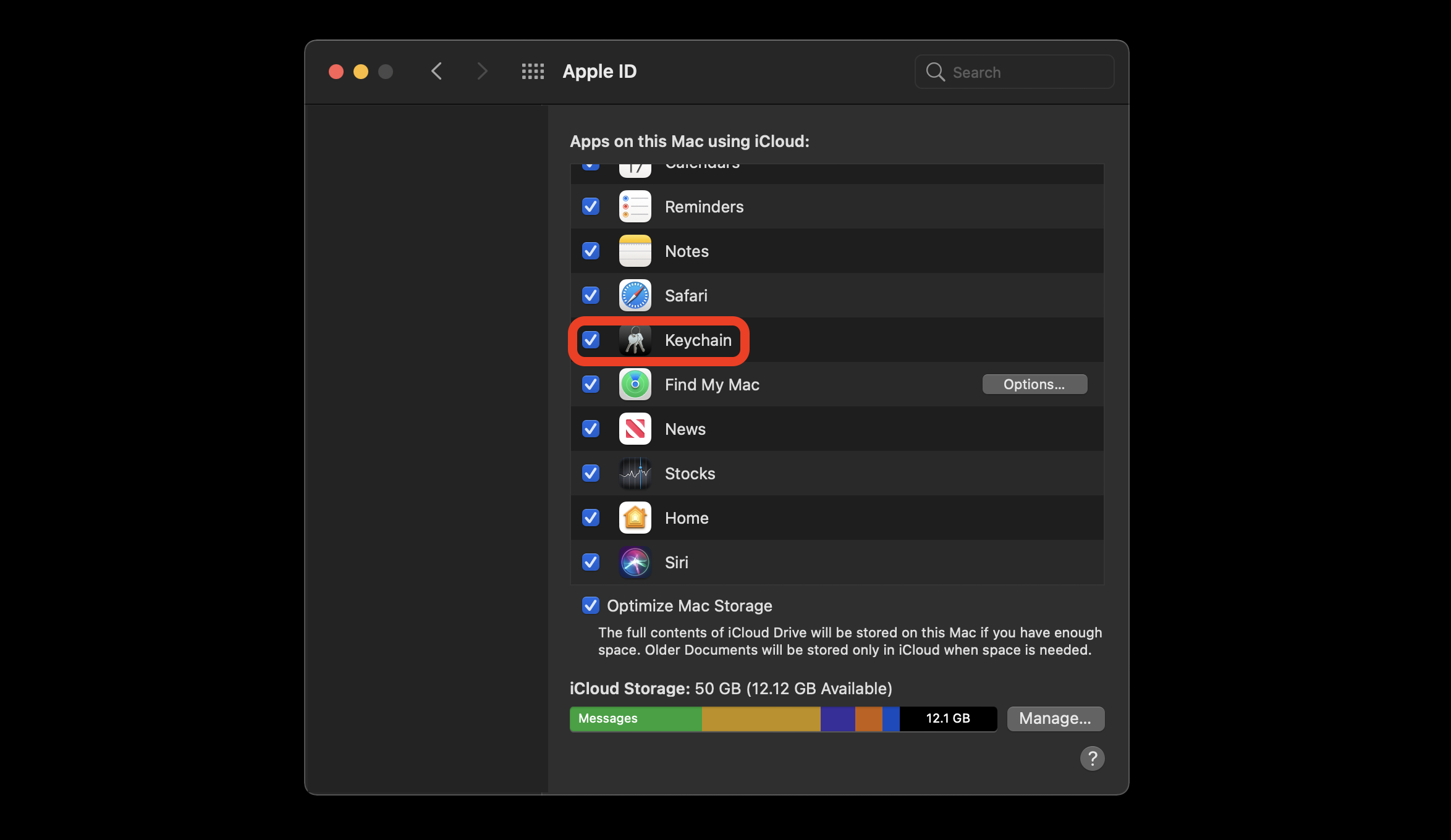Click the Find My Mac Options button
Screen dimensions: 1451x840
pyautogui.click(x=1035, y=384)
